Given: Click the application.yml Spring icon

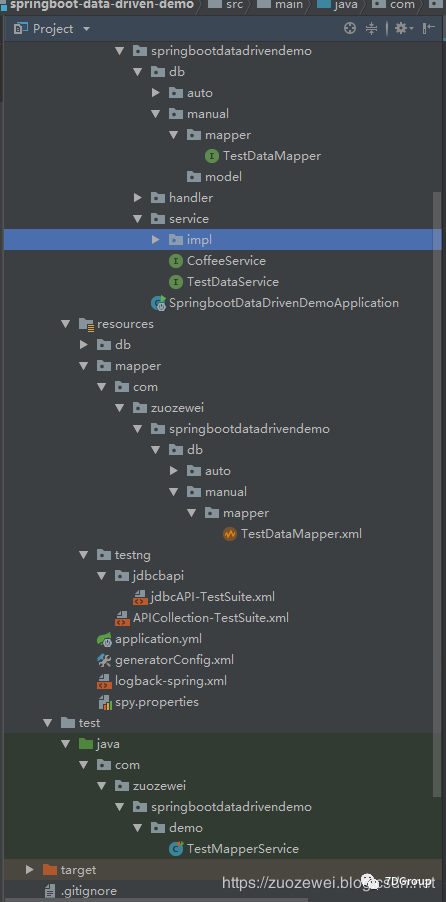Looking at the screenshot, I should 104,639.
